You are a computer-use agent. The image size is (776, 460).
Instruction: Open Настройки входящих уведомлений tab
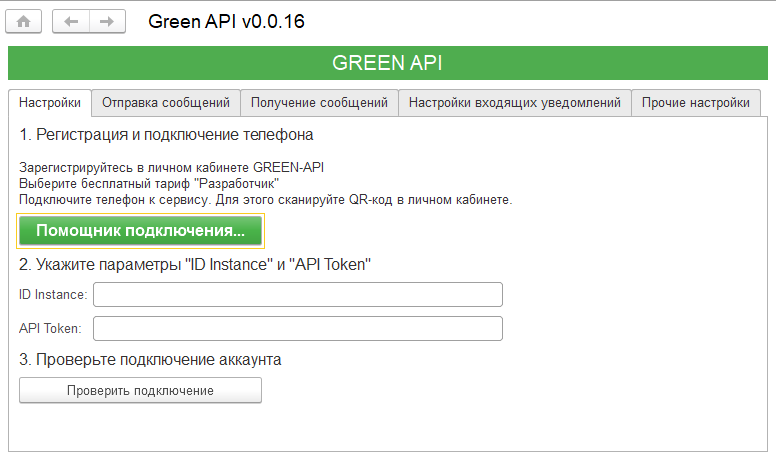pyautogui.click(x=515, y=102)
